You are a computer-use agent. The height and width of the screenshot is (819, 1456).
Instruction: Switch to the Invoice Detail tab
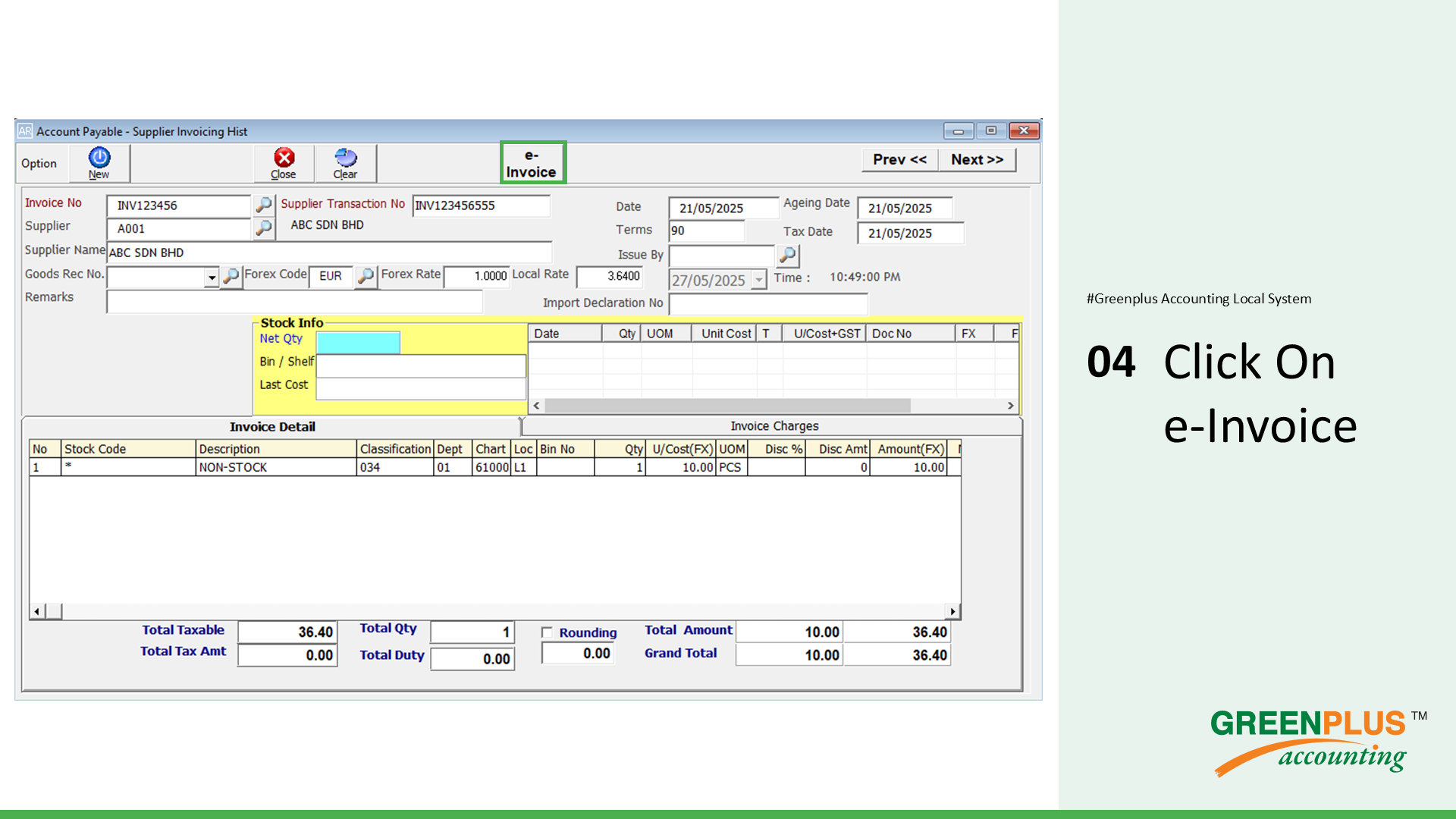click(x=272, y=427)
